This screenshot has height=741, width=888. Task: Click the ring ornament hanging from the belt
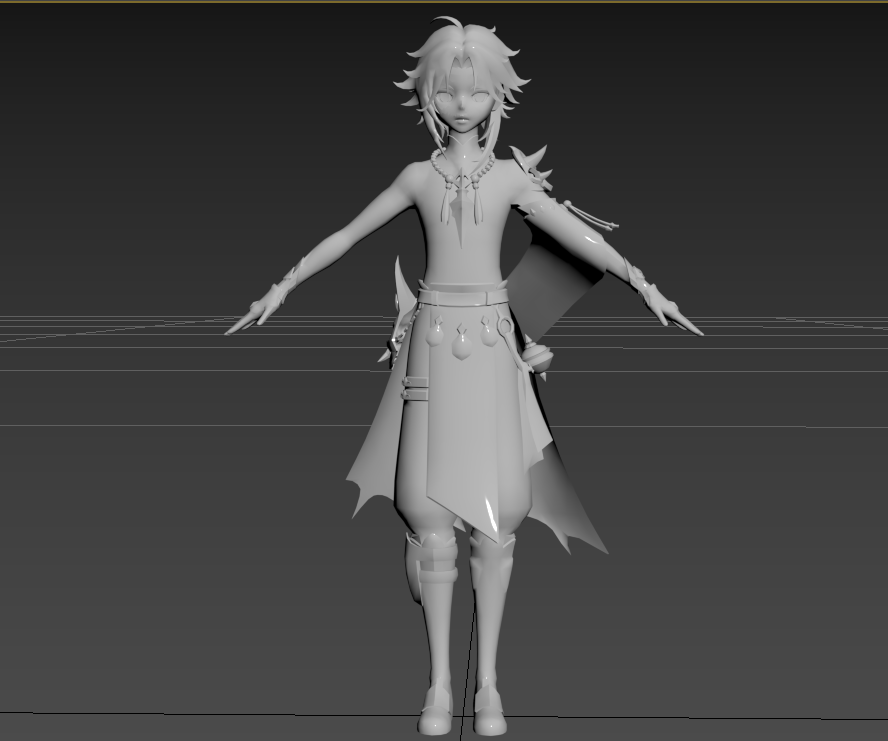click(x=504, y=326)
